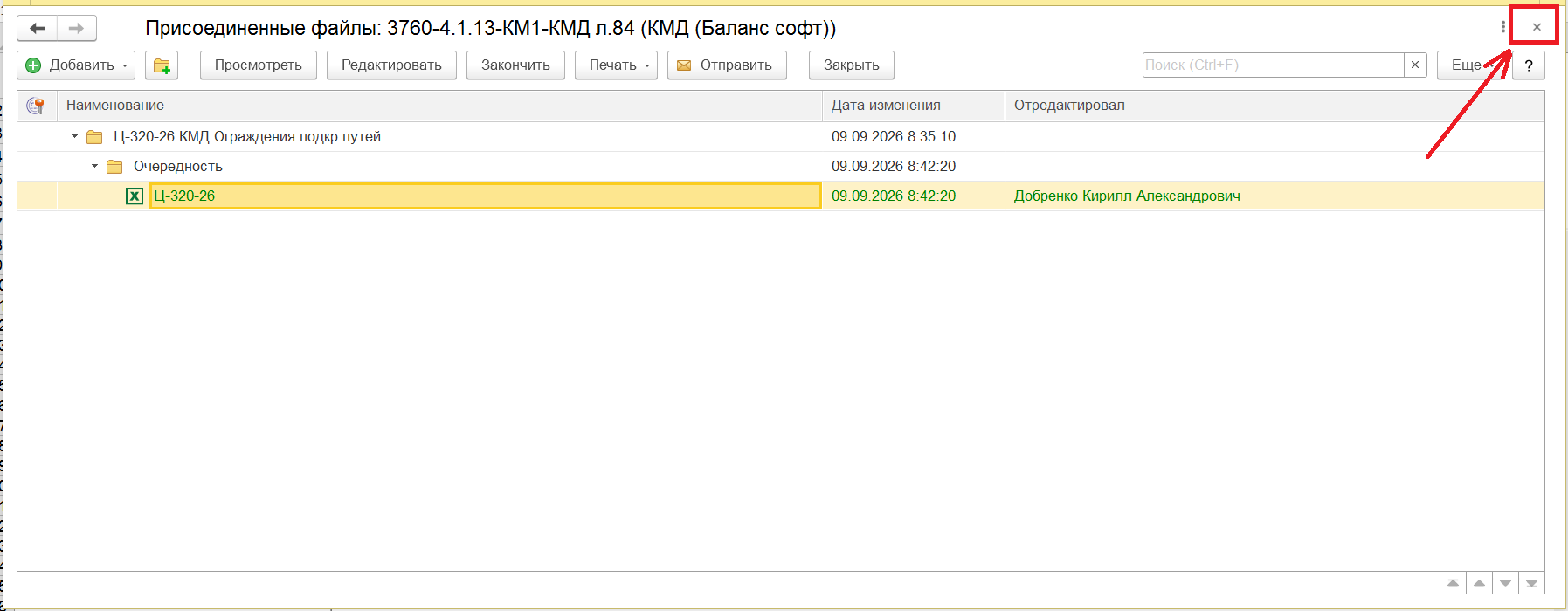
Task: Jump to the first row with the list arrow
Action: (1453, 582)
